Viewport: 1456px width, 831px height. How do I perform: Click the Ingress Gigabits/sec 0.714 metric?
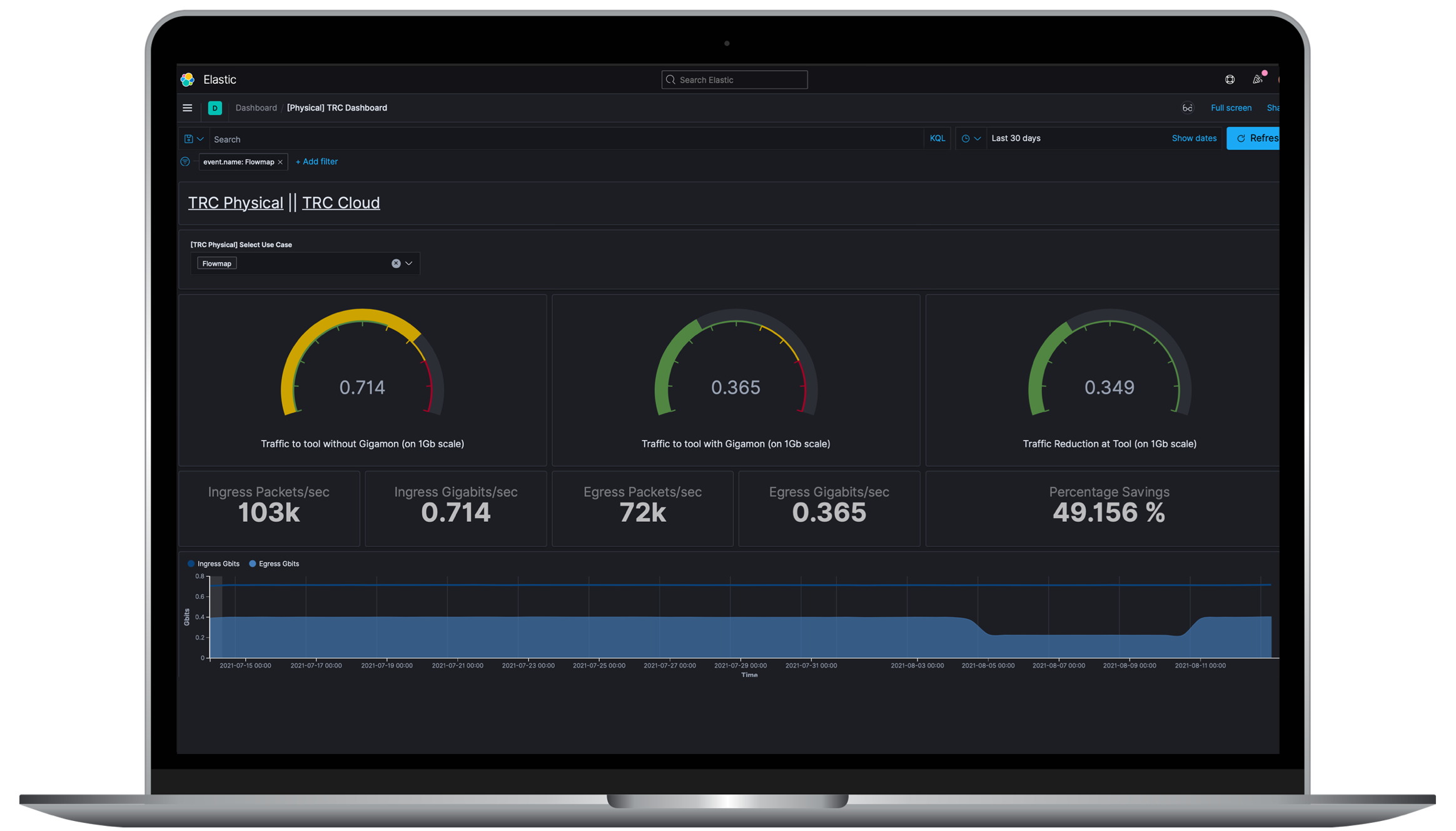click(x=456, y=508)
